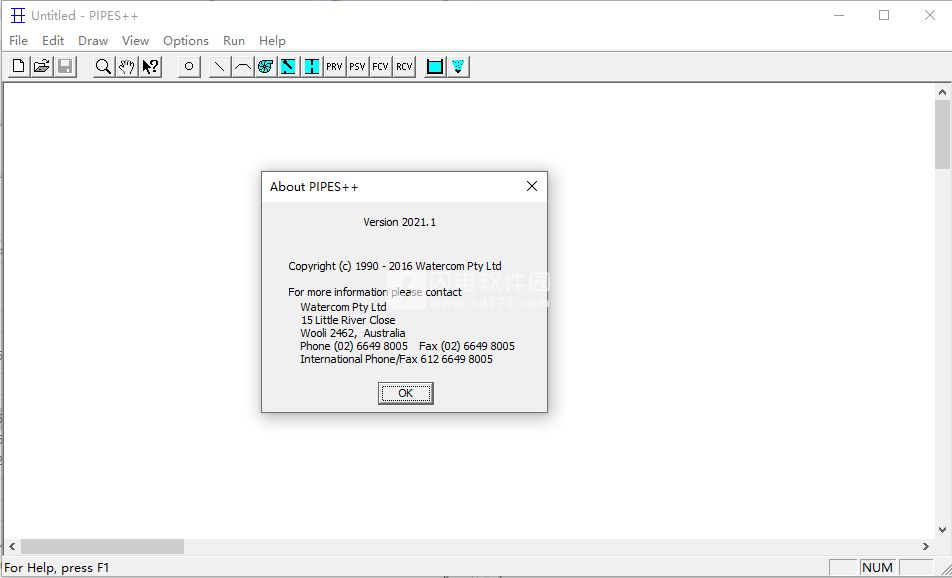The height and width of the screenshot is (578, 952).
Task: Click the horizontal scrollbar right arrow
Action: 926,546
